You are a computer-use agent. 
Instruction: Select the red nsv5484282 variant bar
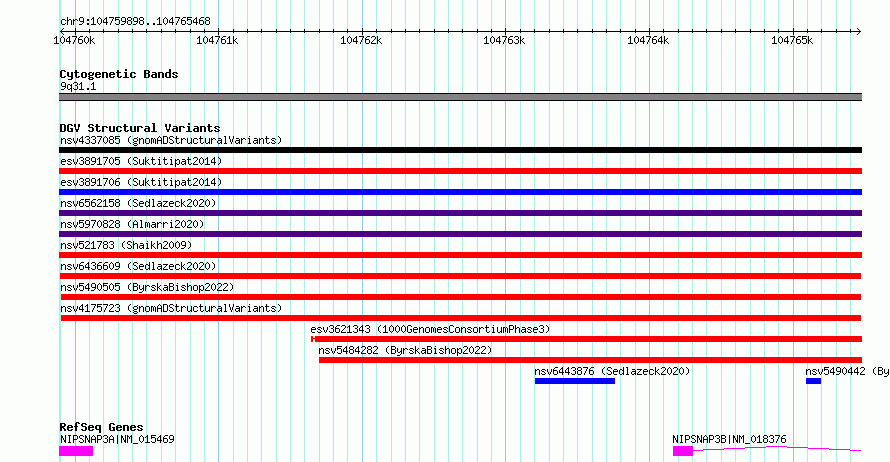click(590, 360)
